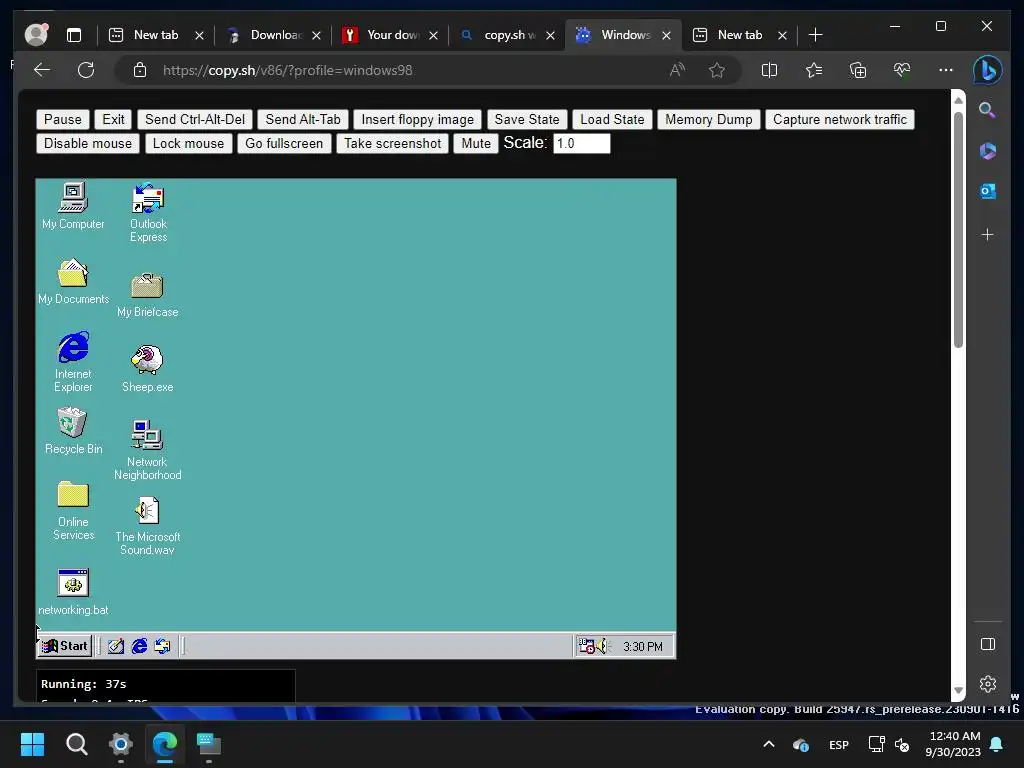Click the Windows 98 tray volume icon
1024x768 pixels.
click(x=601, y=646)
